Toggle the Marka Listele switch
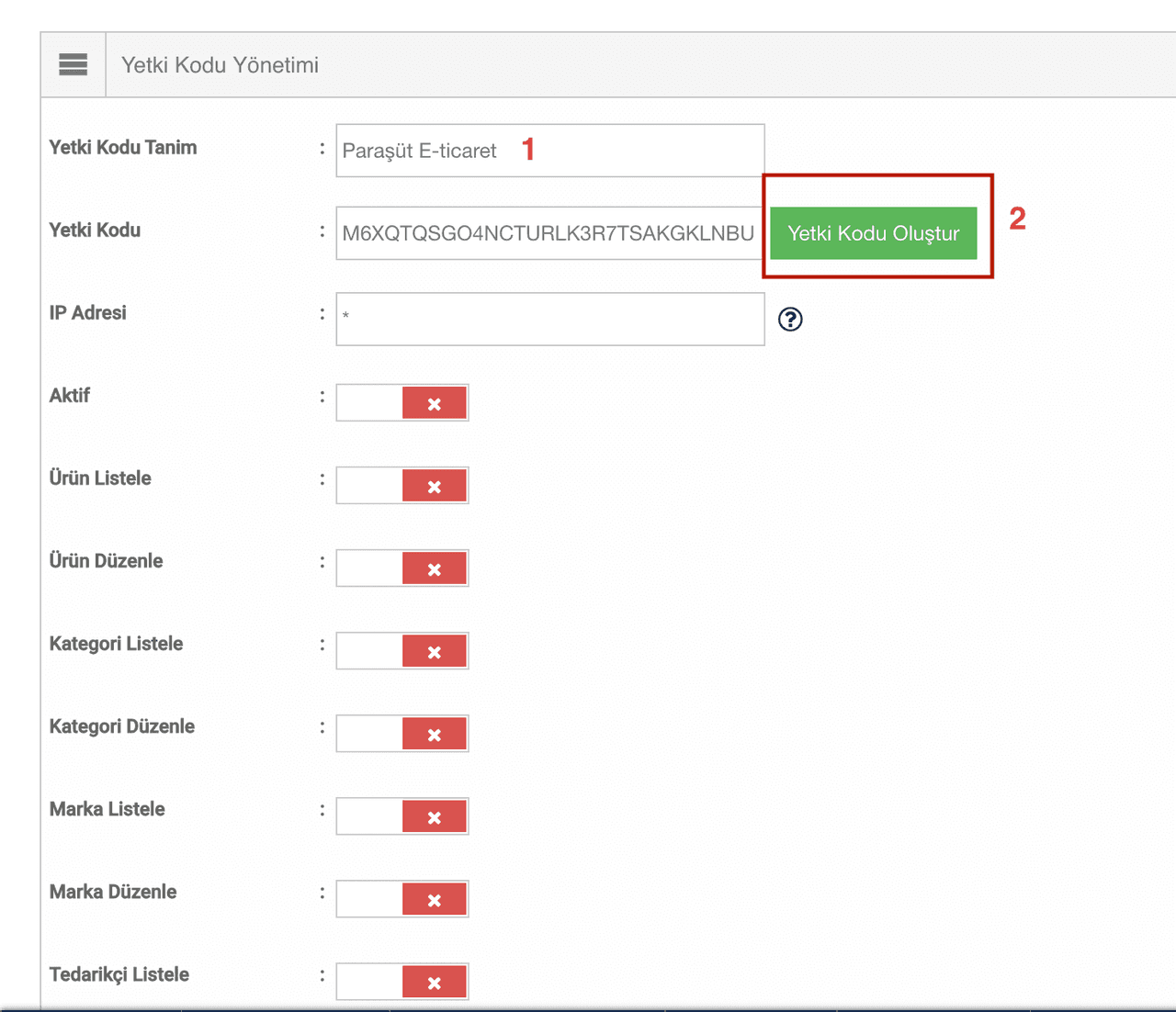The image size is (1176, 1012). (x=402, y=816)
